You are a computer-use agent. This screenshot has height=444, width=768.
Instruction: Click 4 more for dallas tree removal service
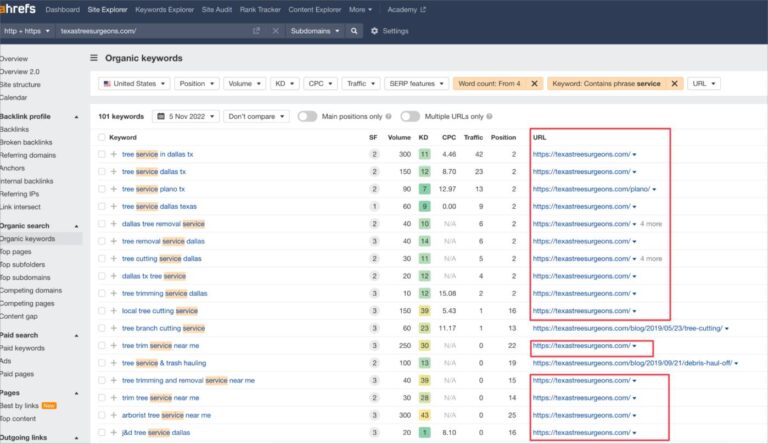pyautogui.click(x=651, y=224)
